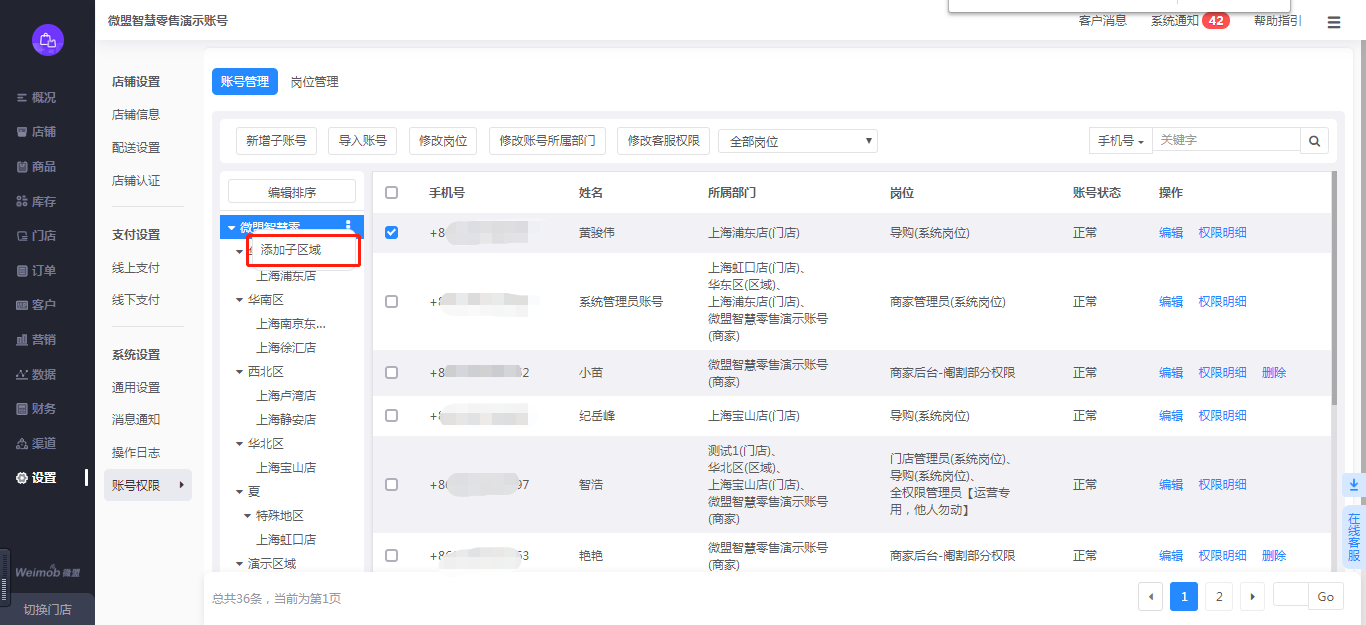Uncheck the 黄骏伟 row checkbox
Image resolution: width=1366 pixels, height=625 pixels.
point(391,233)
